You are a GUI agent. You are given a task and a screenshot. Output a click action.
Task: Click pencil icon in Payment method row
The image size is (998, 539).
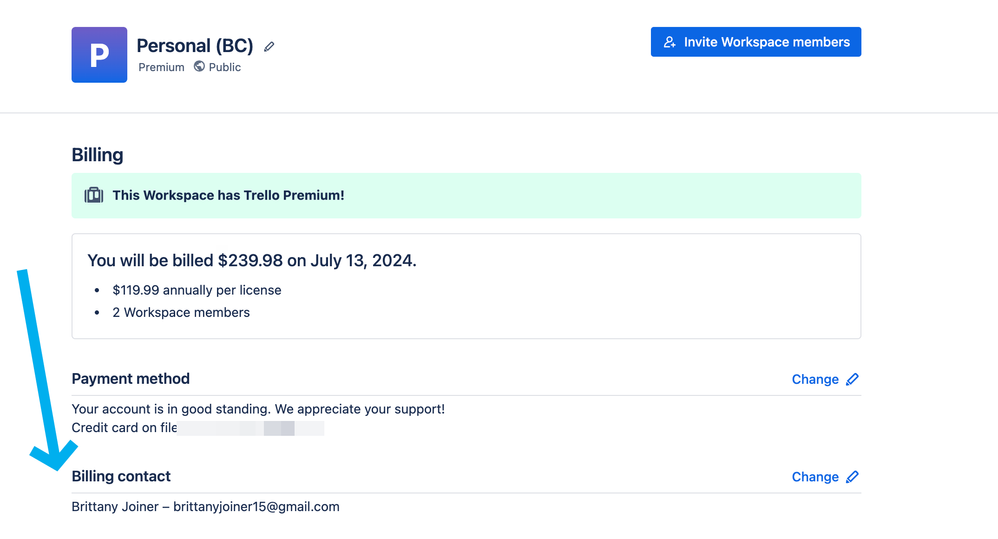coord(852,379)
